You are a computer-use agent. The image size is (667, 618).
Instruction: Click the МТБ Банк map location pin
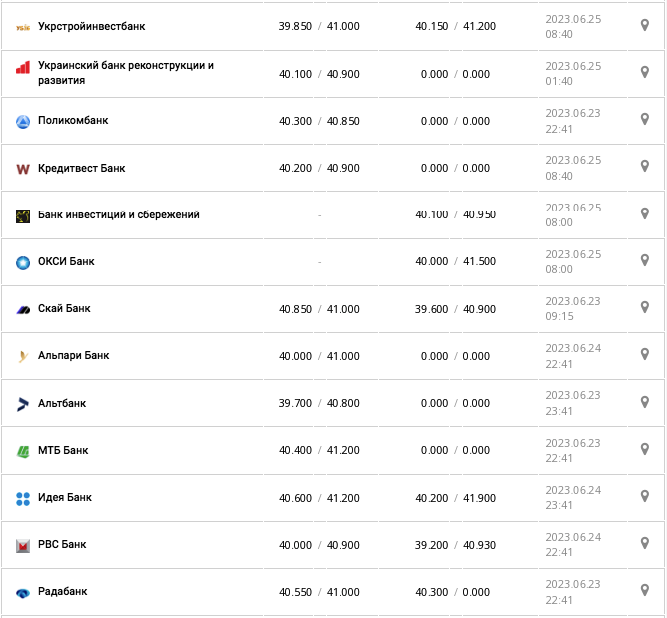[645, 448]
